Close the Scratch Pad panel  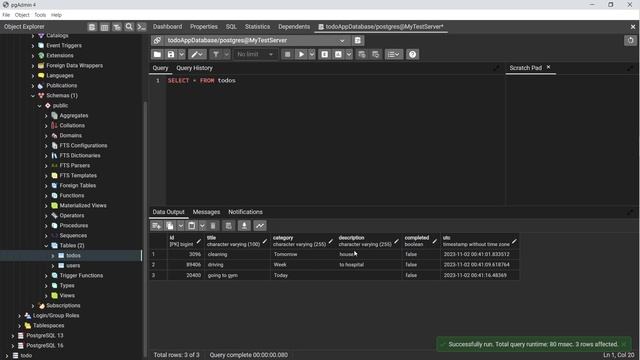coord(549,67)
